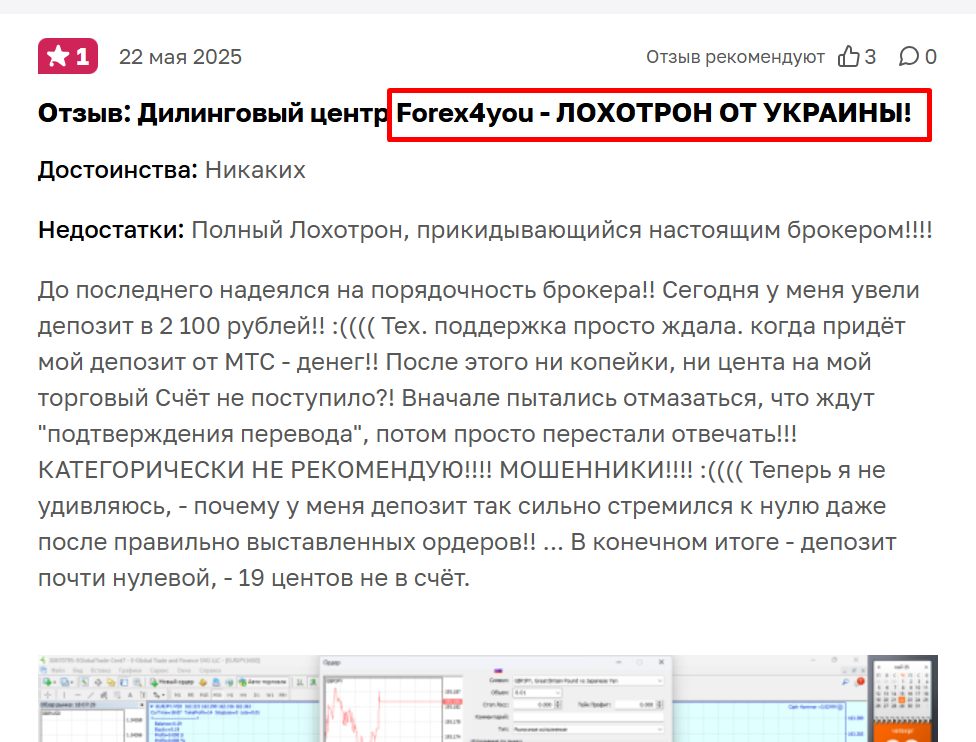The width and height of the screenshot is (976, 742).
Task: Click the review date 22 мая 2025
Action: coord(181,57)
